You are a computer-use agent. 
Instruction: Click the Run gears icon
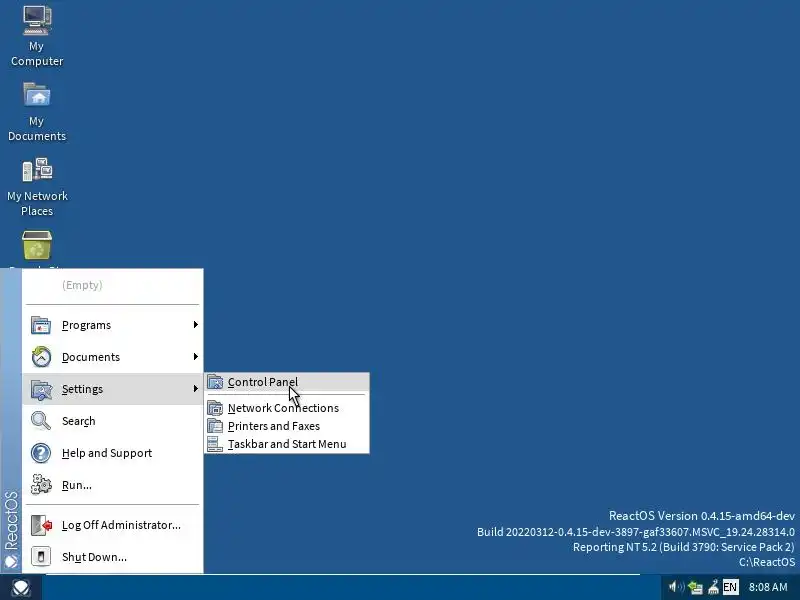[41, 485]
